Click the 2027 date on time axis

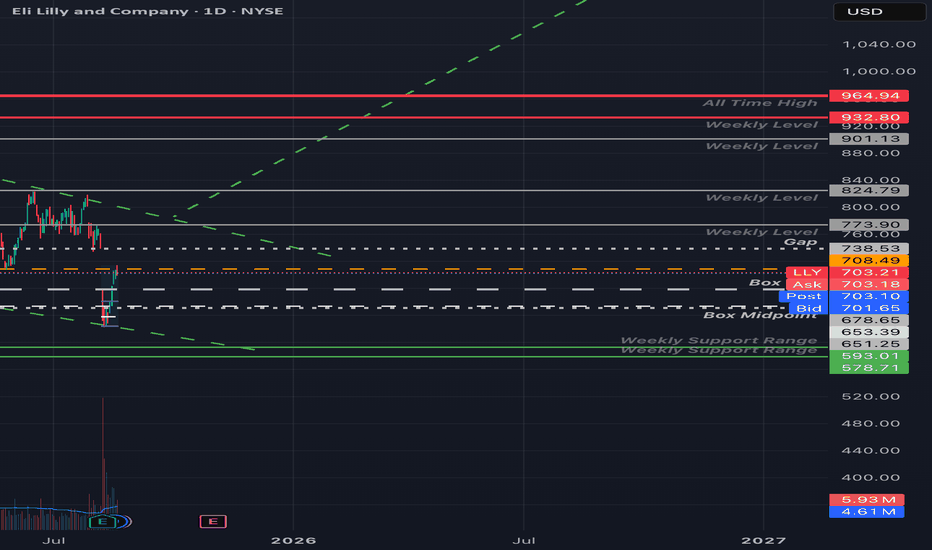point(763,540)
